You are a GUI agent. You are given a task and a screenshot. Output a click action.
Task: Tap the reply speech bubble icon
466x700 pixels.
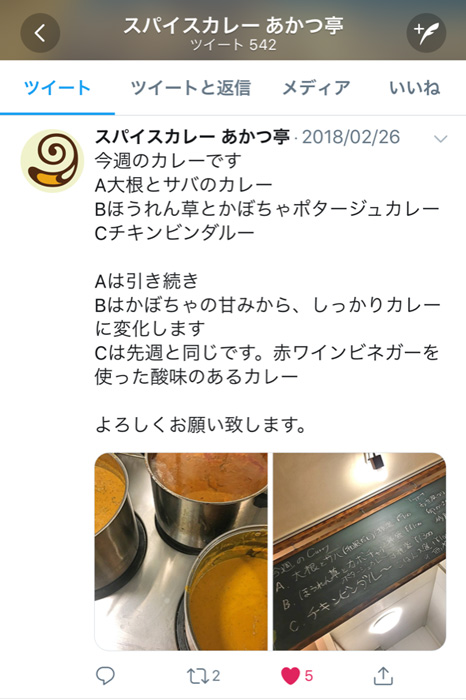tap(105, 675)
